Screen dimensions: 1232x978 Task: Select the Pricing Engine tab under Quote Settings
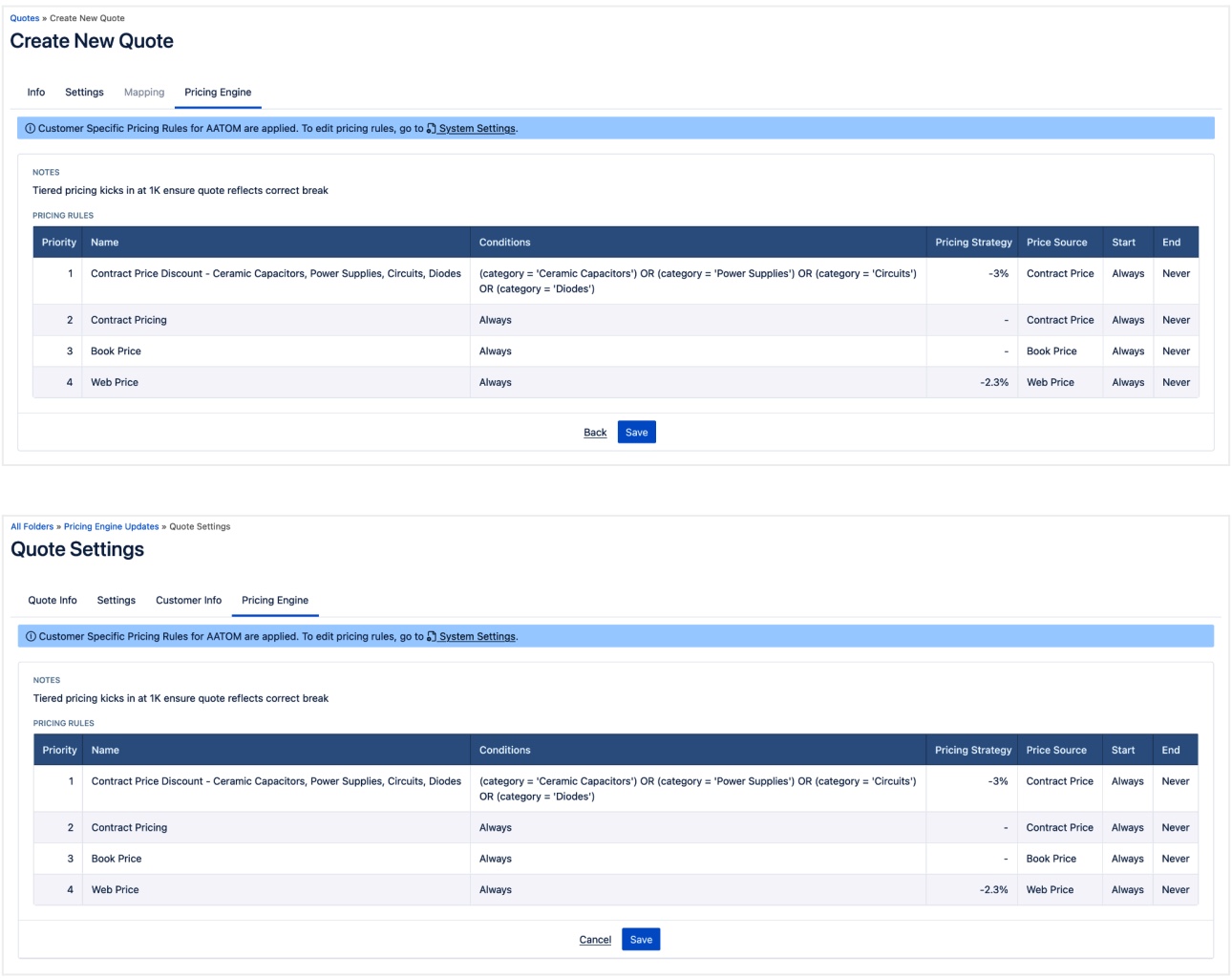tap(275, 601)
